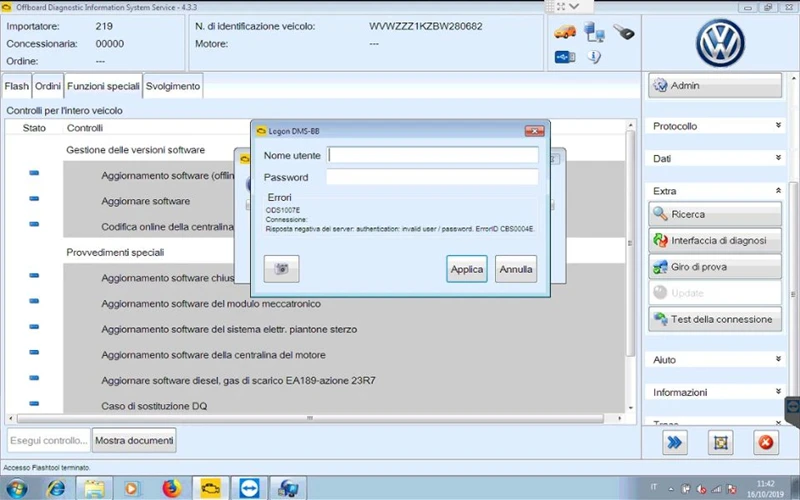Open Interfaccia di diagnosi
The image size is (800, 500).
pos(715,240)
